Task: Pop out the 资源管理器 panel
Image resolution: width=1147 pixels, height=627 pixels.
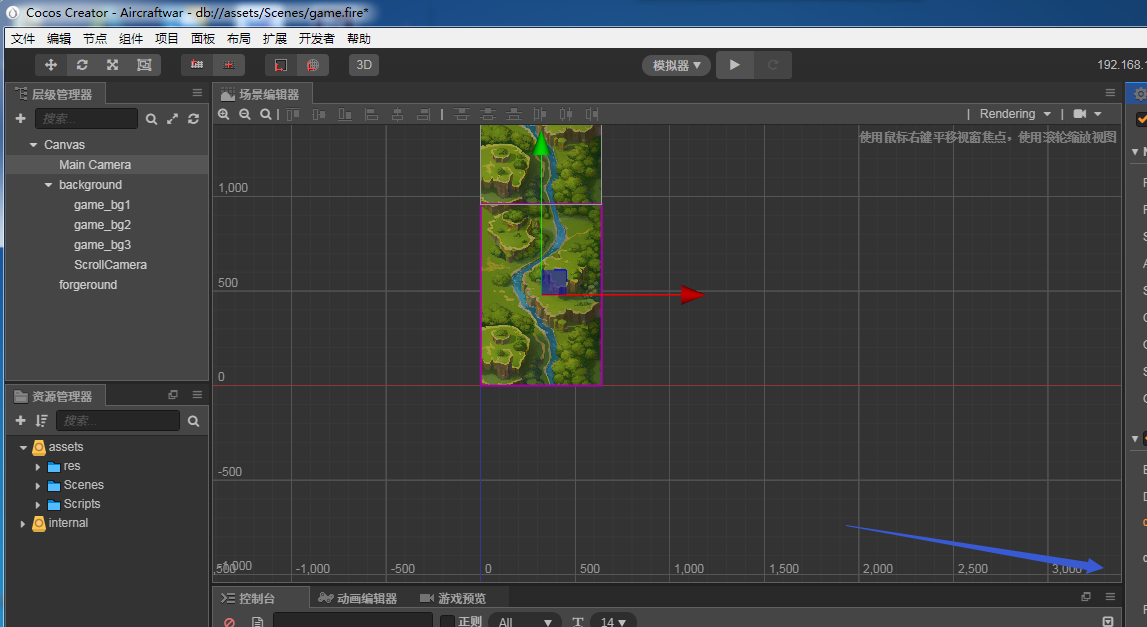Action: (x=173, y=395)
